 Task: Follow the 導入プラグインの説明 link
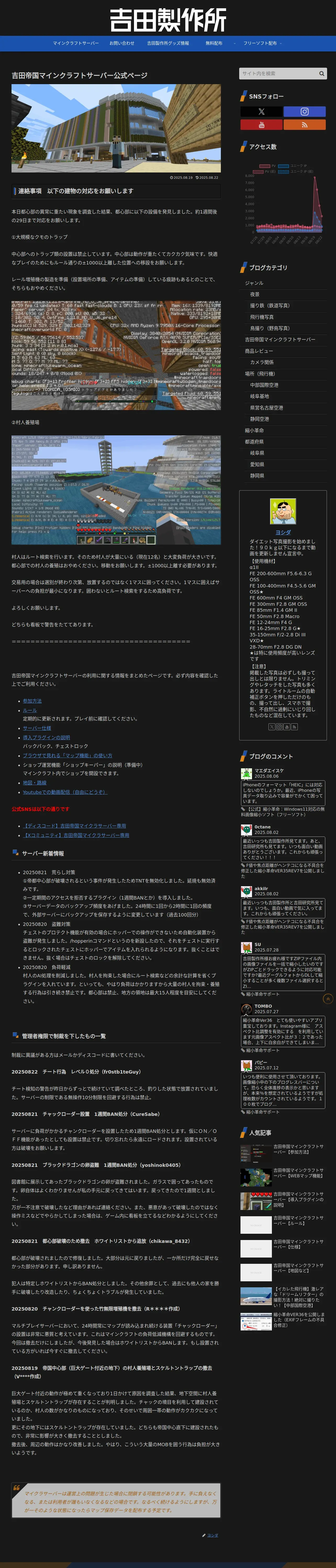tap(46, 737)
